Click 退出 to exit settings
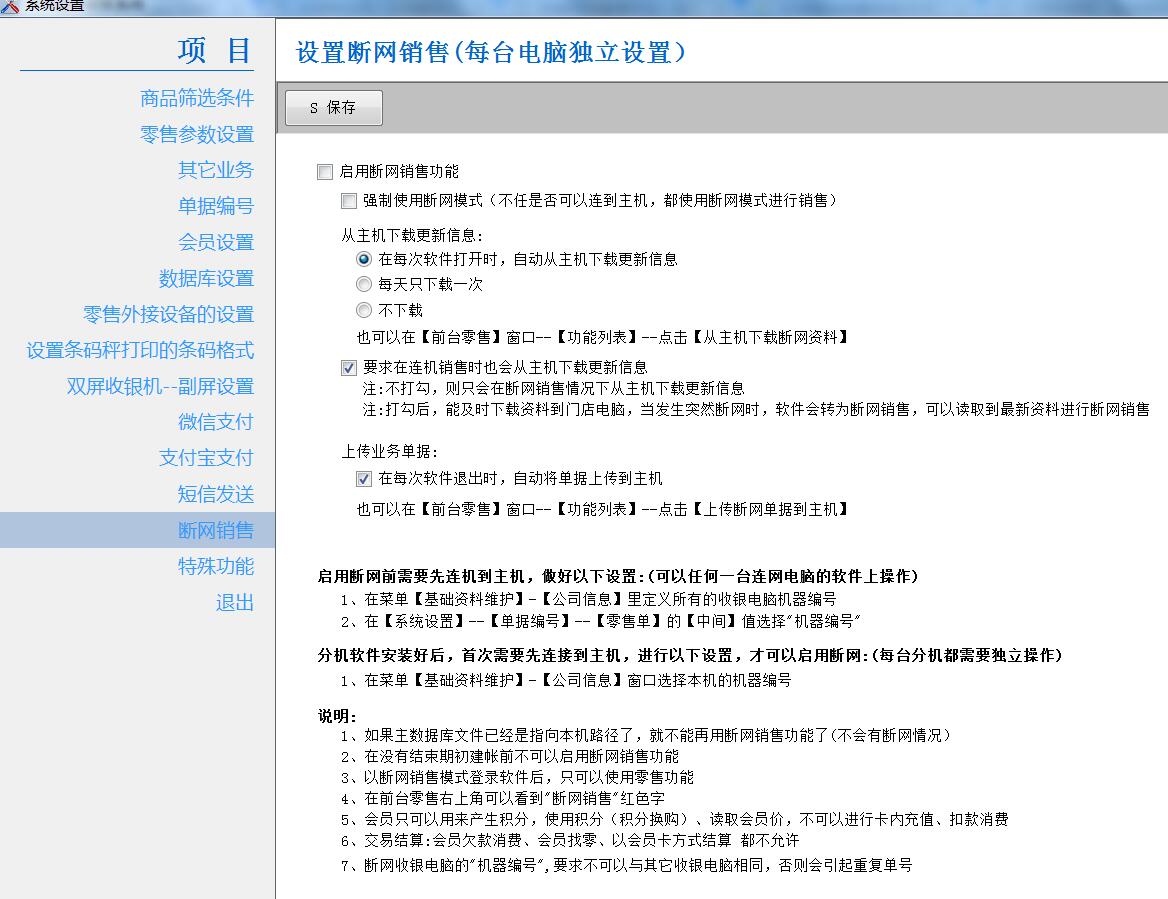The image size is (1168, 899). [235, 602]
